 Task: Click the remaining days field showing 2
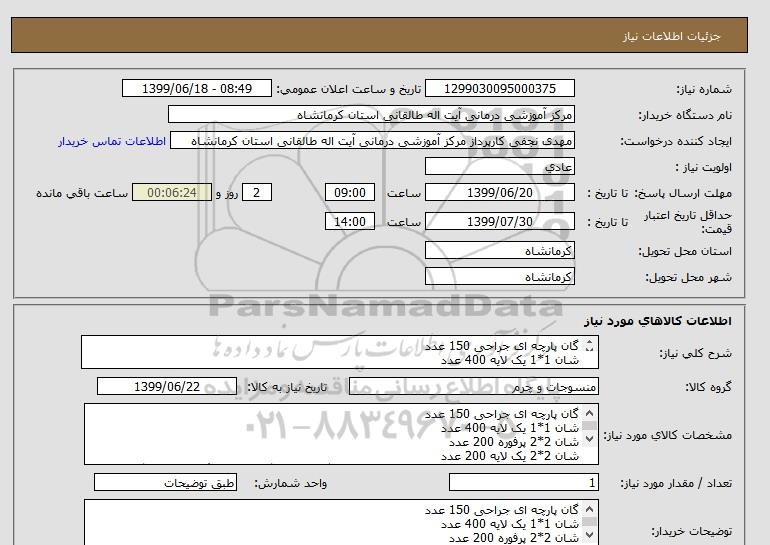click(257, 192)
